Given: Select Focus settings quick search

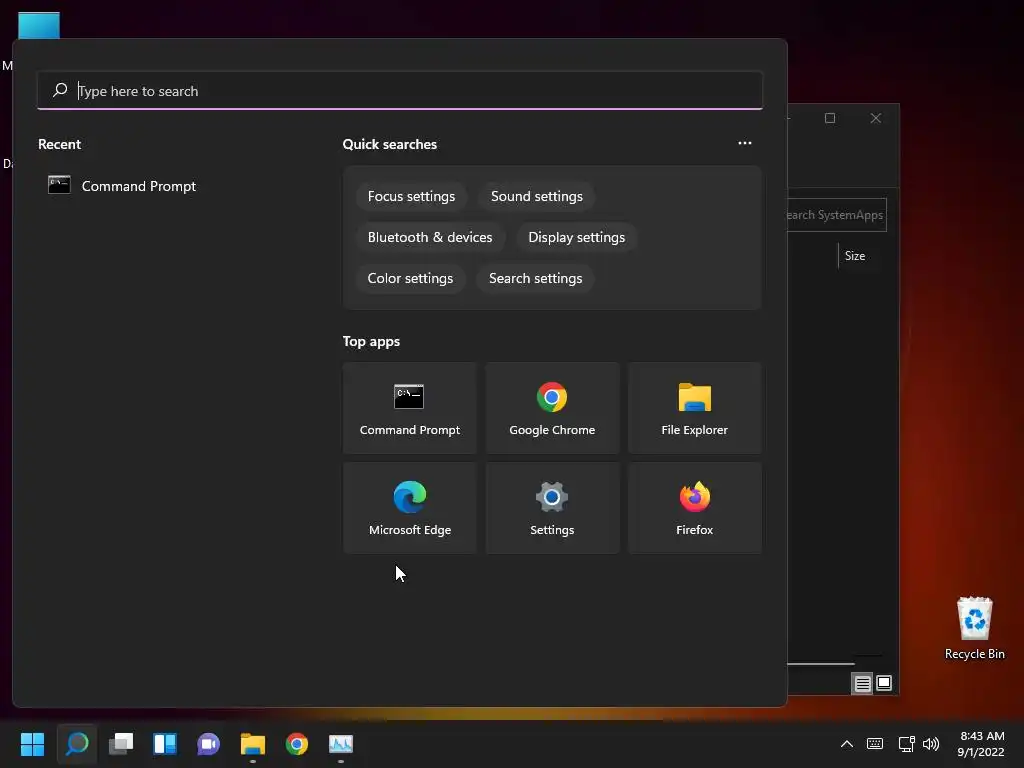Looking at the screenshot, I should tap(411, 197).
